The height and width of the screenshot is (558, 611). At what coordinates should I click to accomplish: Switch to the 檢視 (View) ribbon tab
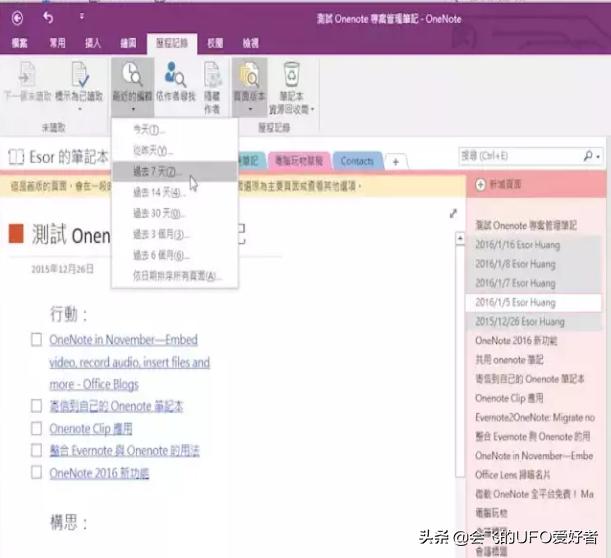251,43
